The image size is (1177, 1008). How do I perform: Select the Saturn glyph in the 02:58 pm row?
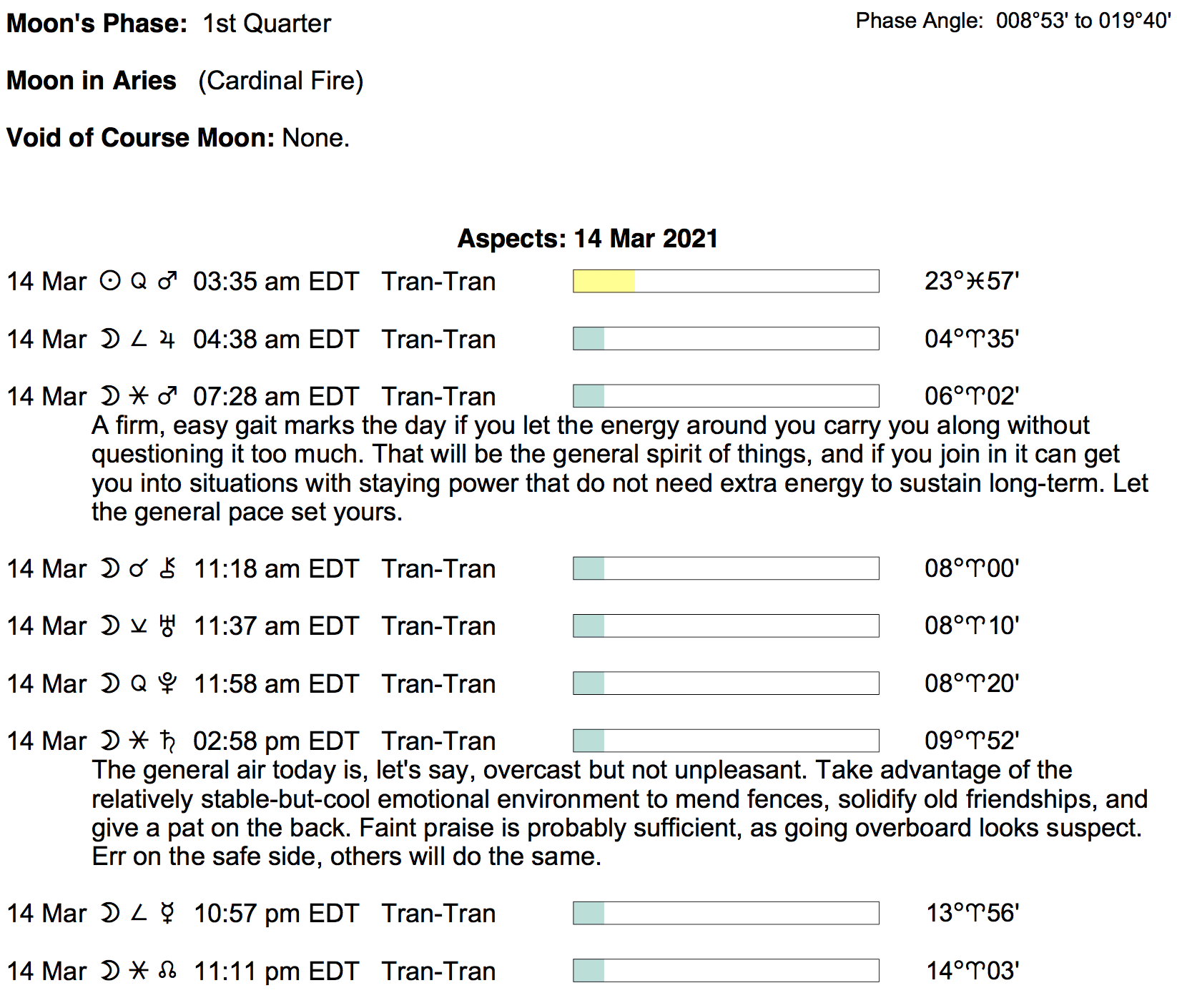pos(167,741)
